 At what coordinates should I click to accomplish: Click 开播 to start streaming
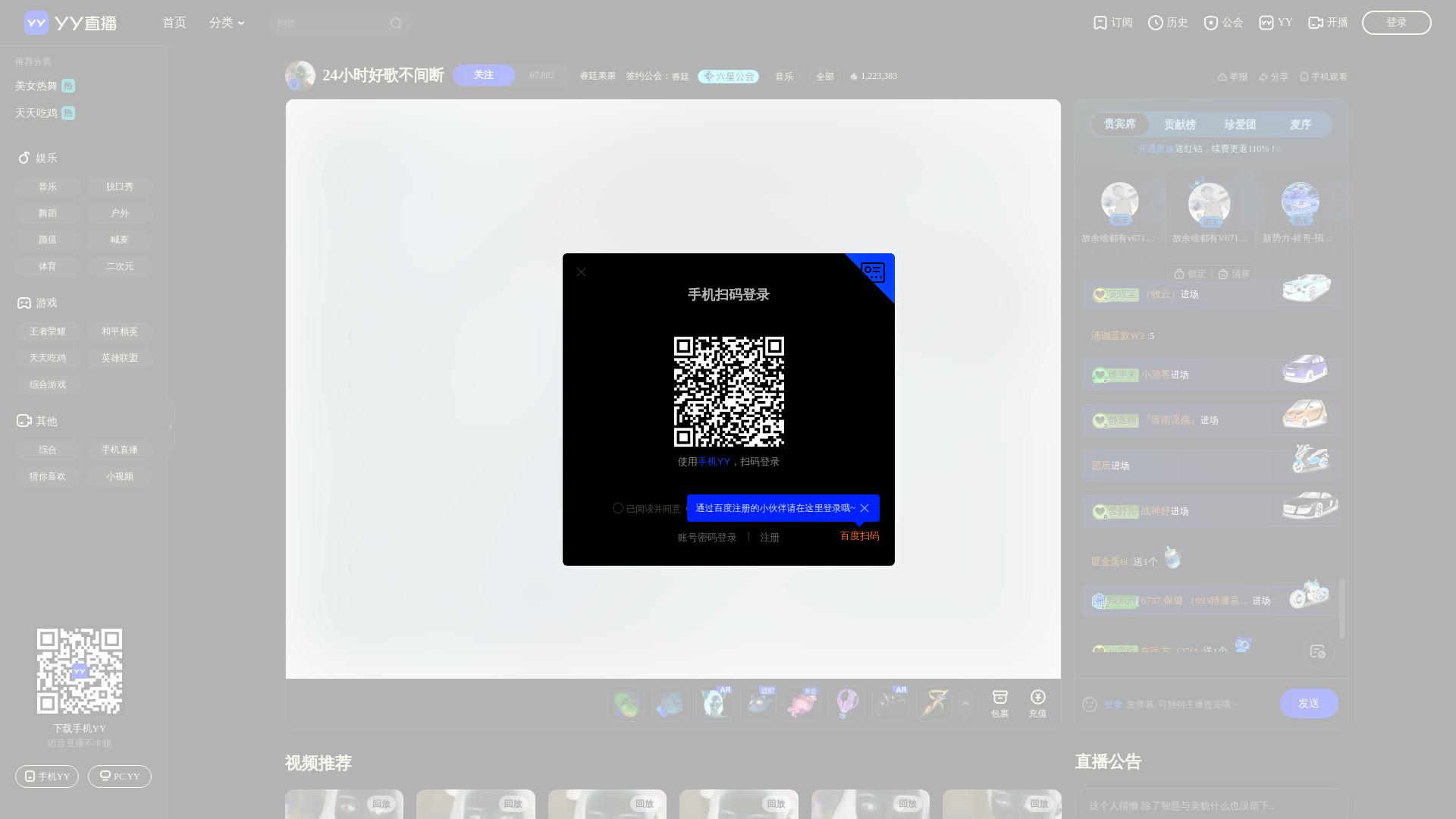click(1328, 23)
